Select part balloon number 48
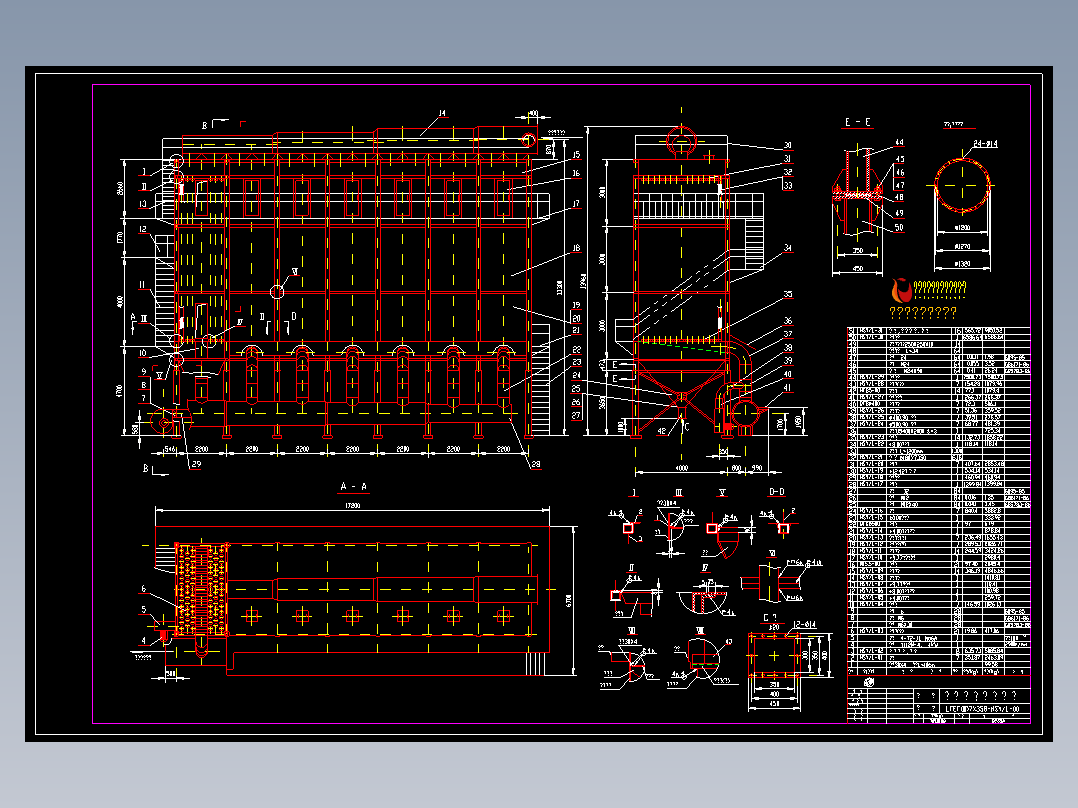1078x808 pixels. coord(899,197)
